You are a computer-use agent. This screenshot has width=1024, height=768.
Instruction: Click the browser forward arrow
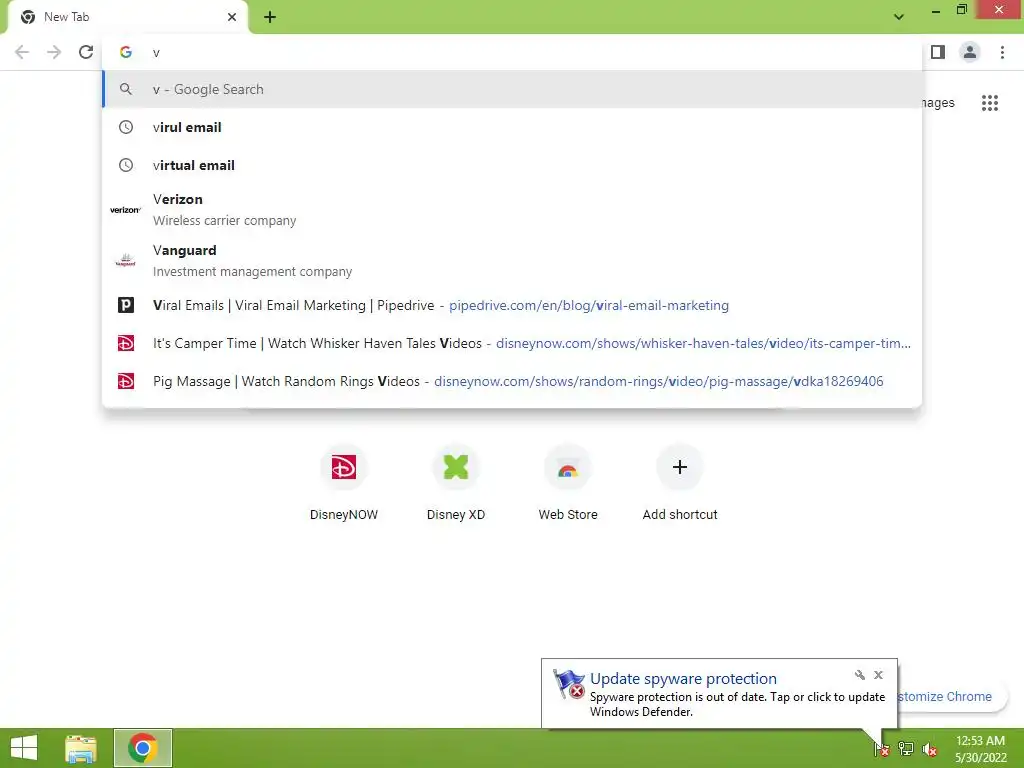coord(54,52)
